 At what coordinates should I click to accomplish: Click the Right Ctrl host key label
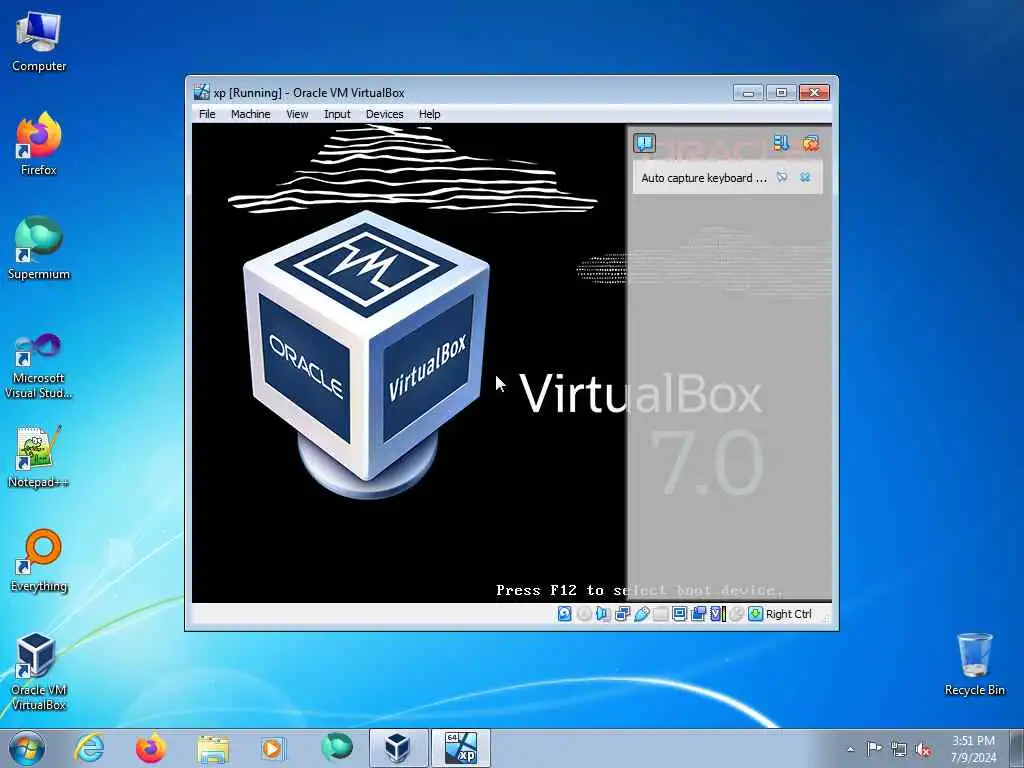(788, 614)
